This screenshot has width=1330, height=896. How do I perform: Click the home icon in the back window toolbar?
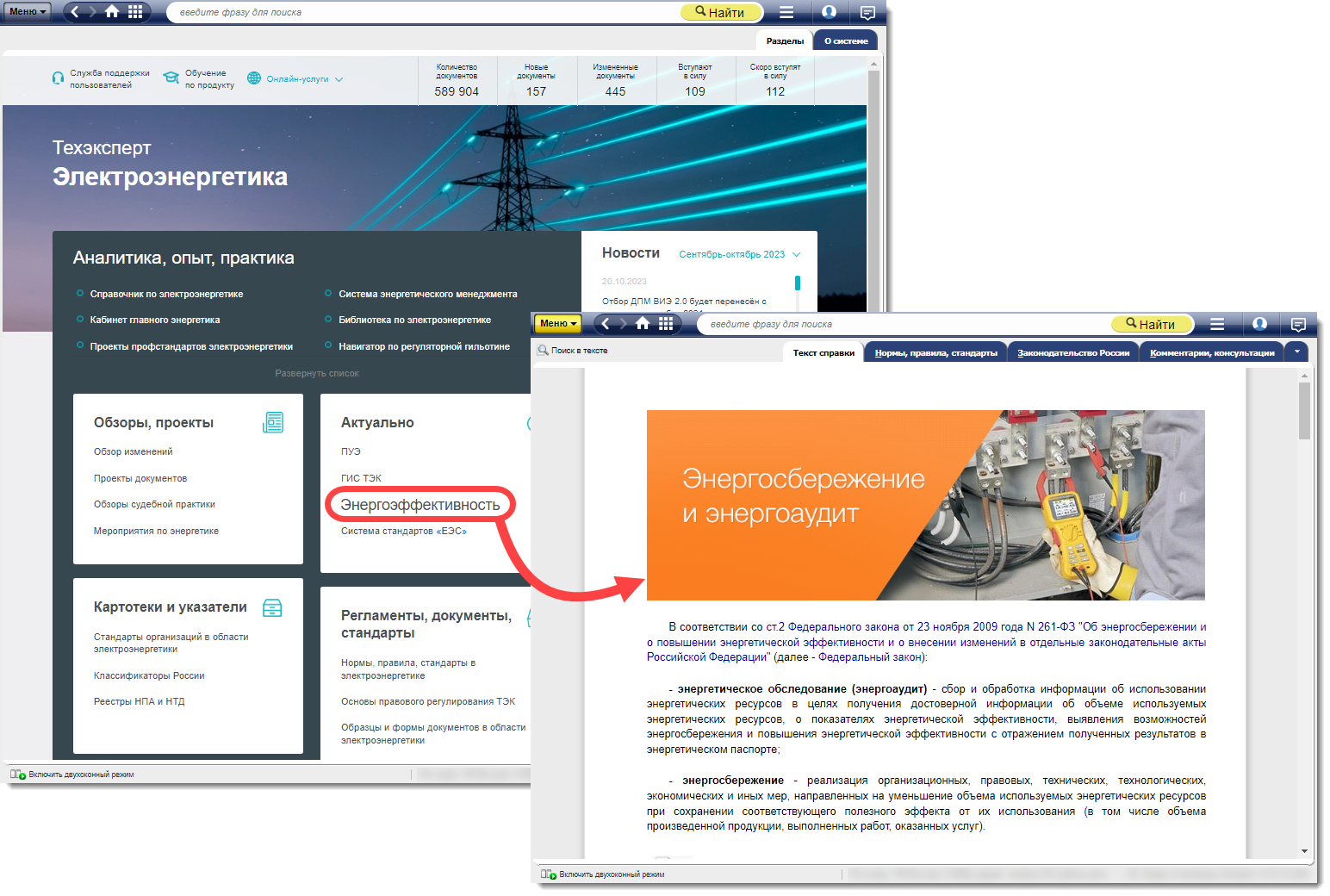(x=112, y=11)
